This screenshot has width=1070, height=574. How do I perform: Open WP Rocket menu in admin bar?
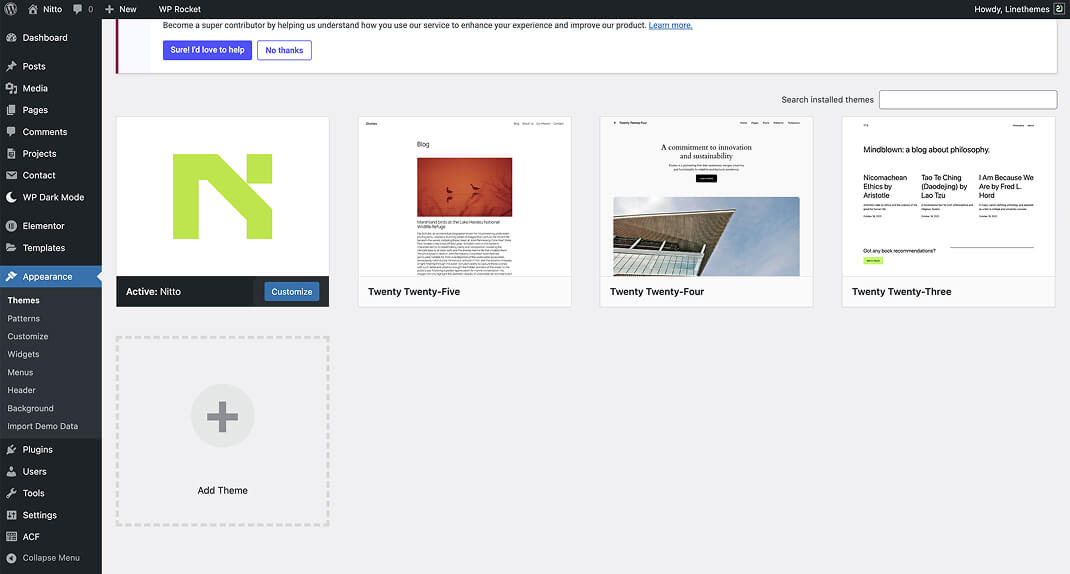tap(179, 9)
